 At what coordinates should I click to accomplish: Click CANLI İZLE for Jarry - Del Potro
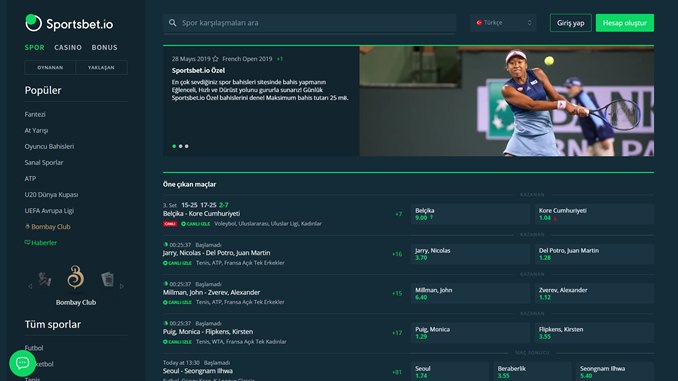(x=177, y=263)
